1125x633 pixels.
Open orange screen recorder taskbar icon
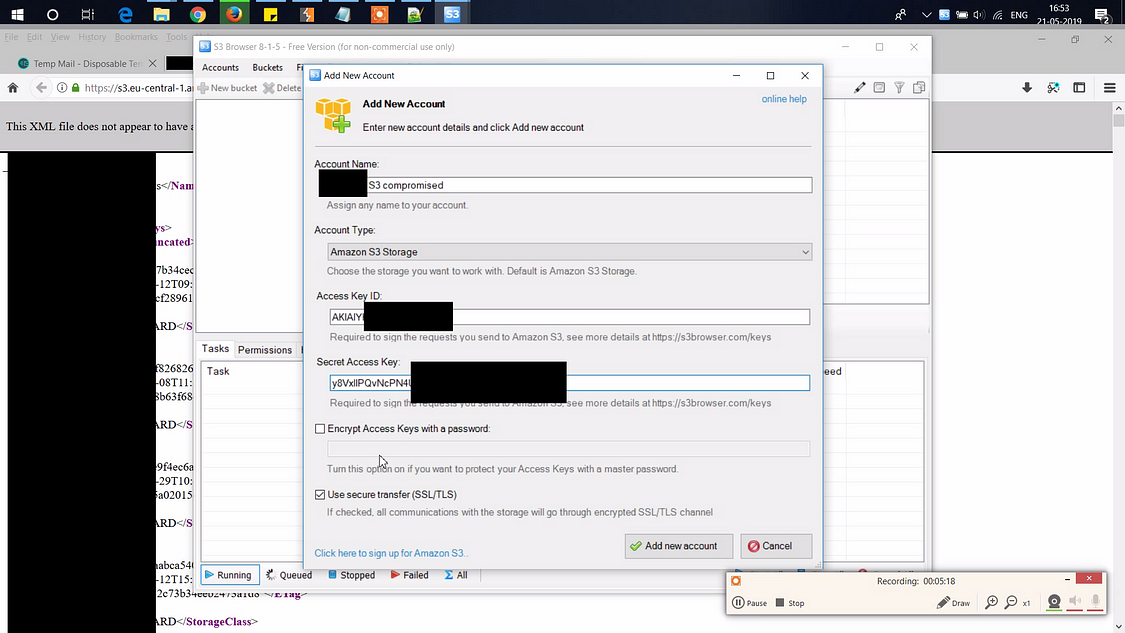380,14
